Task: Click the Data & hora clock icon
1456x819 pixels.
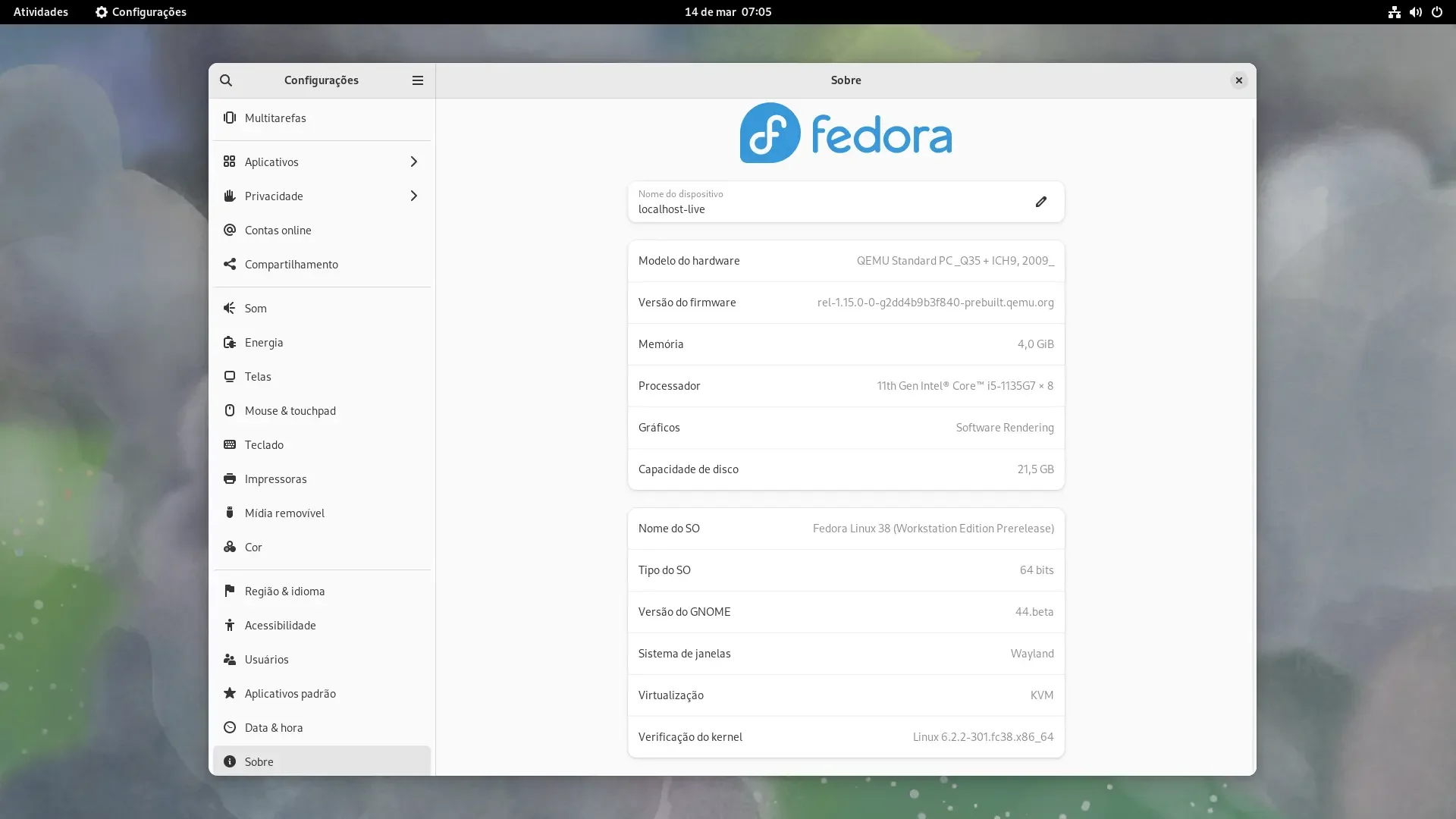Action: click(x=229, y=727)
